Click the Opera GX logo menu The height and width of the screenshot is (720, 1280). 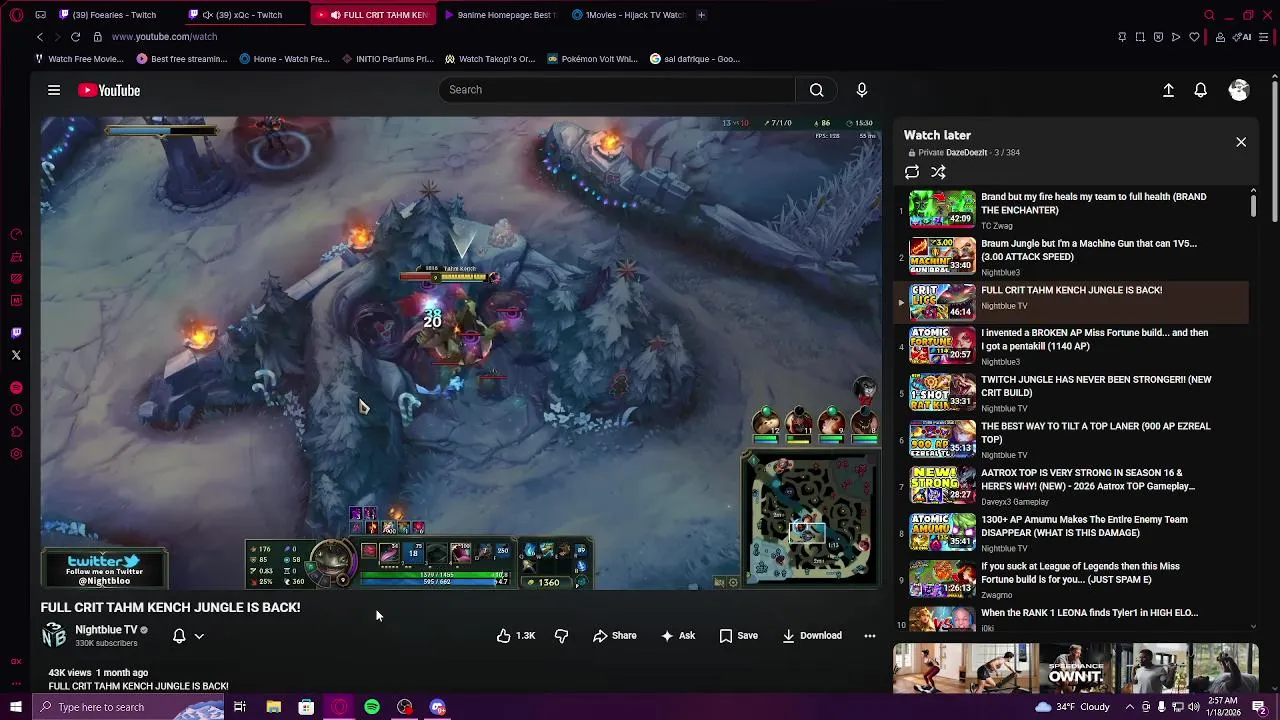click(x=16, y=15)
